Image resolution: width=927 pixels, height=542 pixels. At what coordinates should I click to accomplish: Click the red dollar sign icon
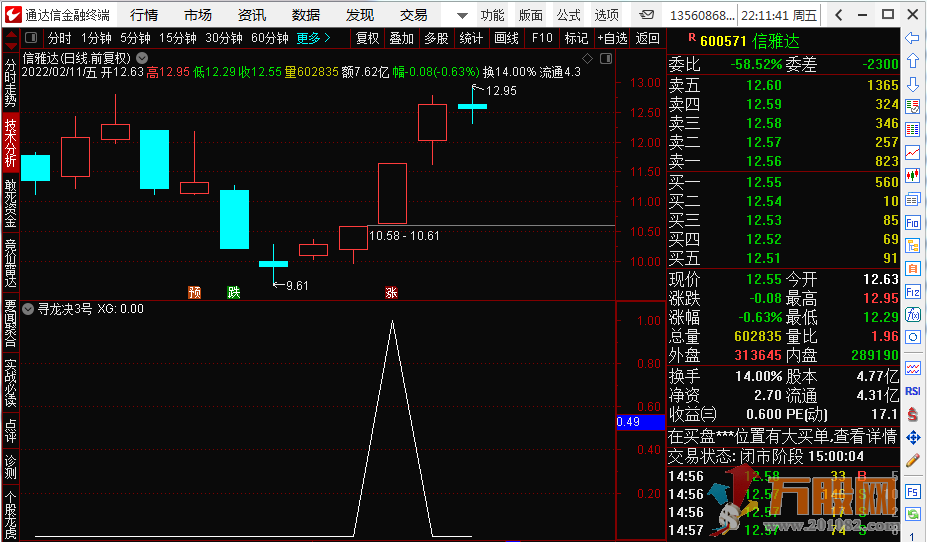(912, 414)
